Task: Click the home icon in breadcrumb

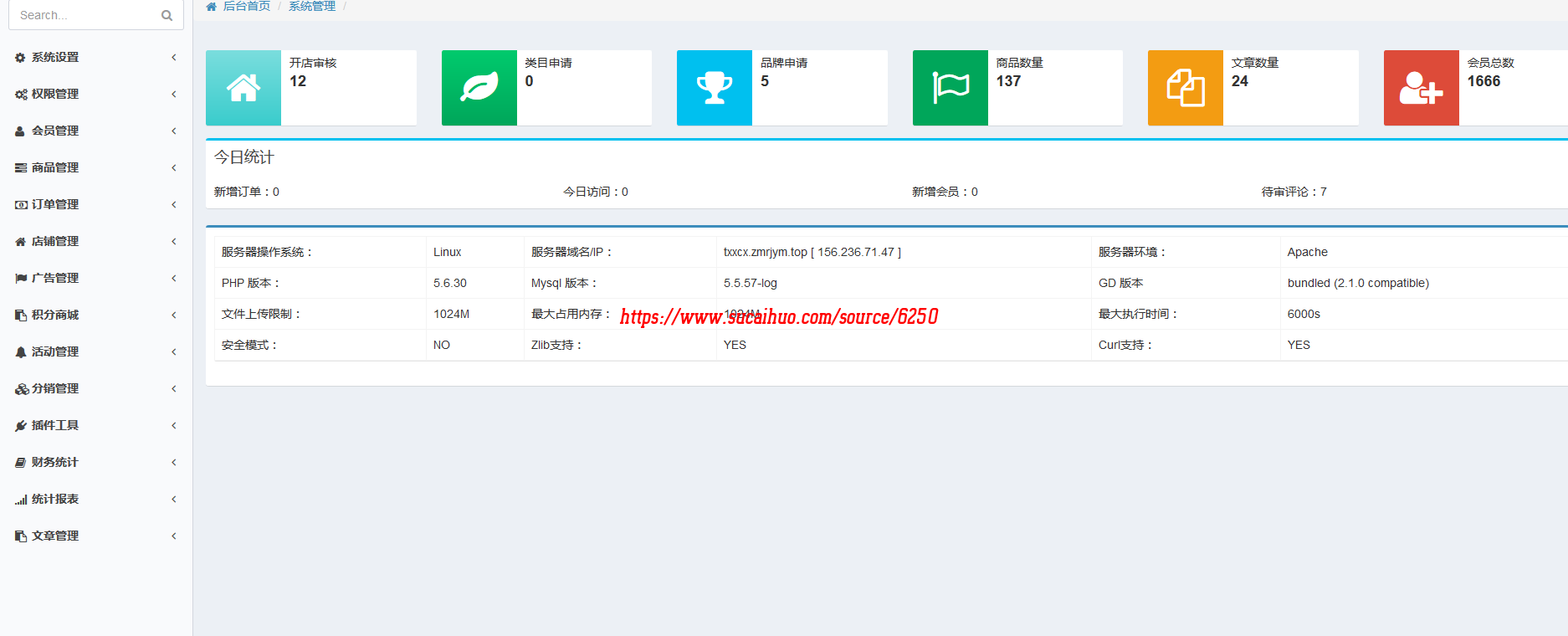Action: tap(212, 7)
